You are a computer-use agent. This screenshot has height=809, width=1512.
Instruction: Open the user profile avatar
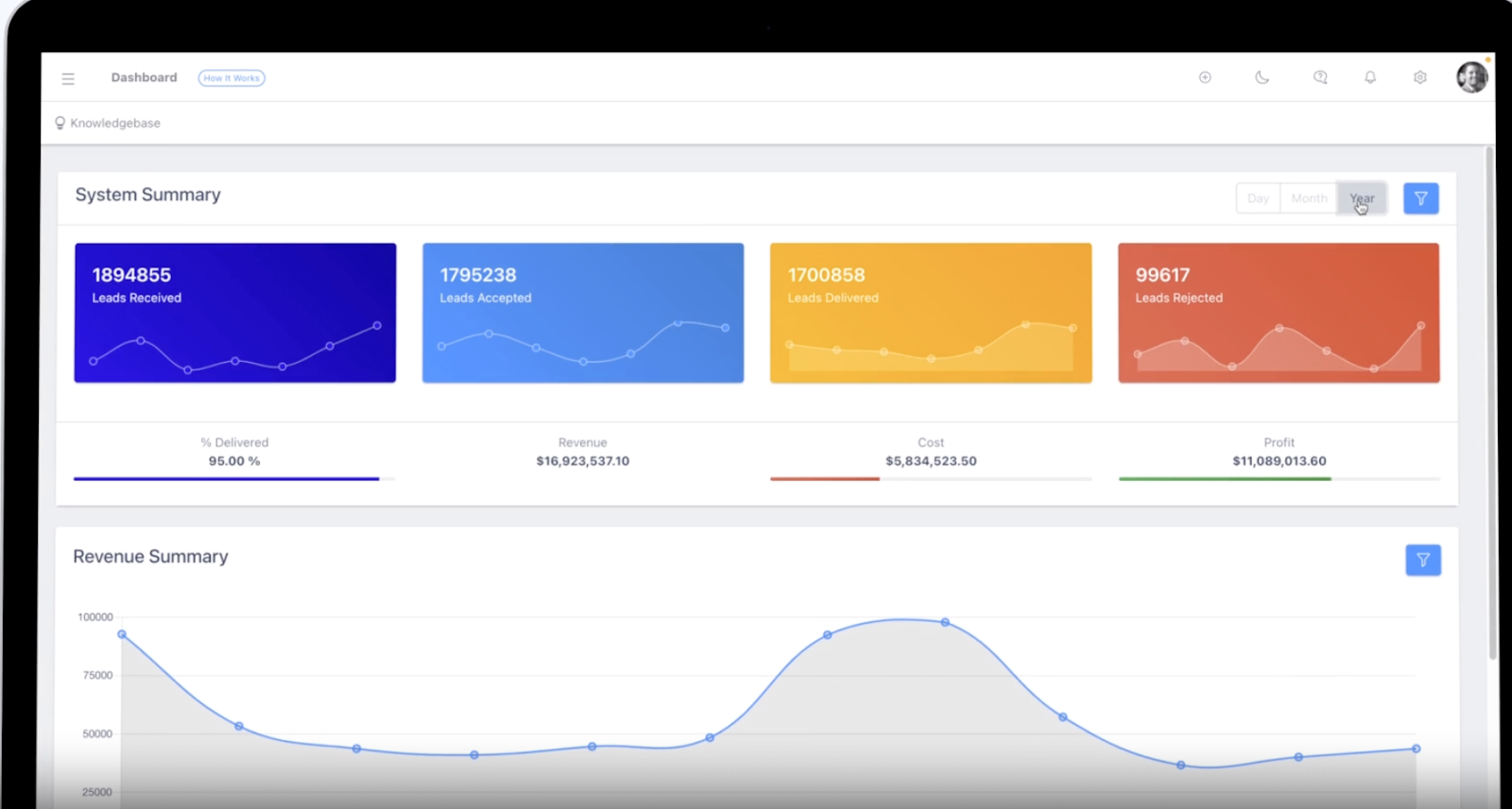1472,77
